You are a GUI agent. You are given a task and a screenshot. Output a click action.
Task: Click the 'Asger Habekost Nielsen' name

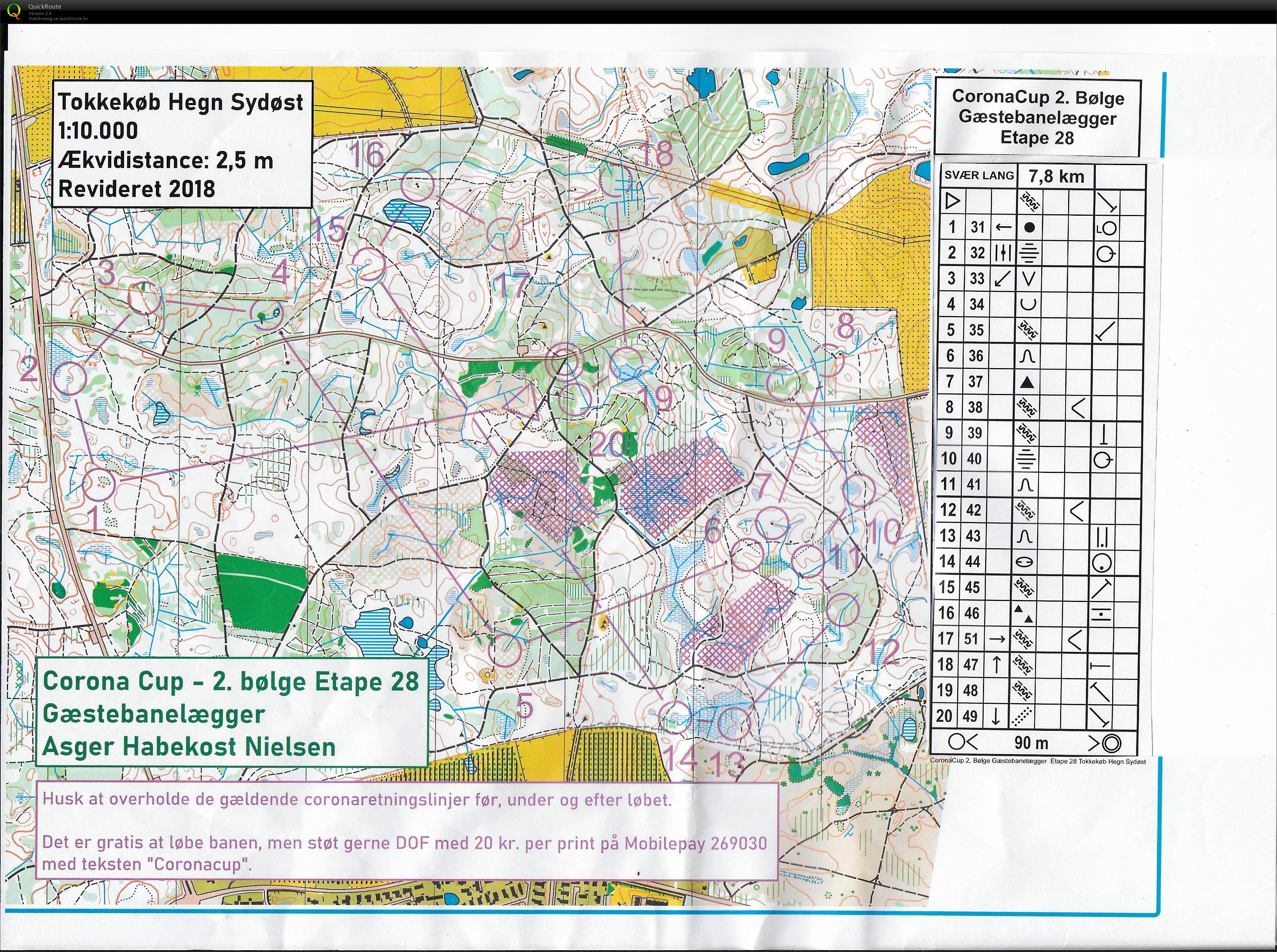[189, 747]
